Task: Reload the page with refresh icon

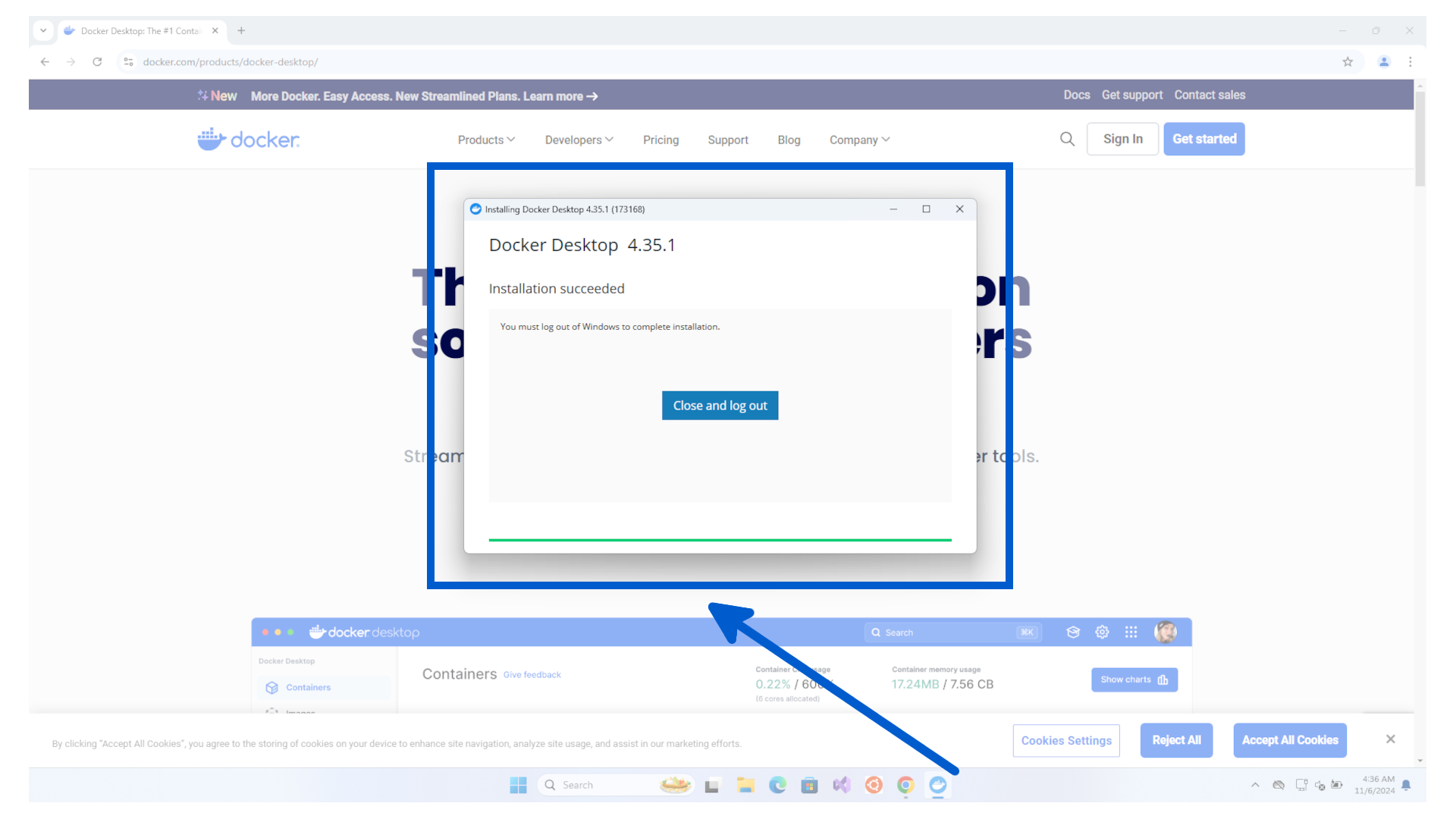Action: coord(97,62)
